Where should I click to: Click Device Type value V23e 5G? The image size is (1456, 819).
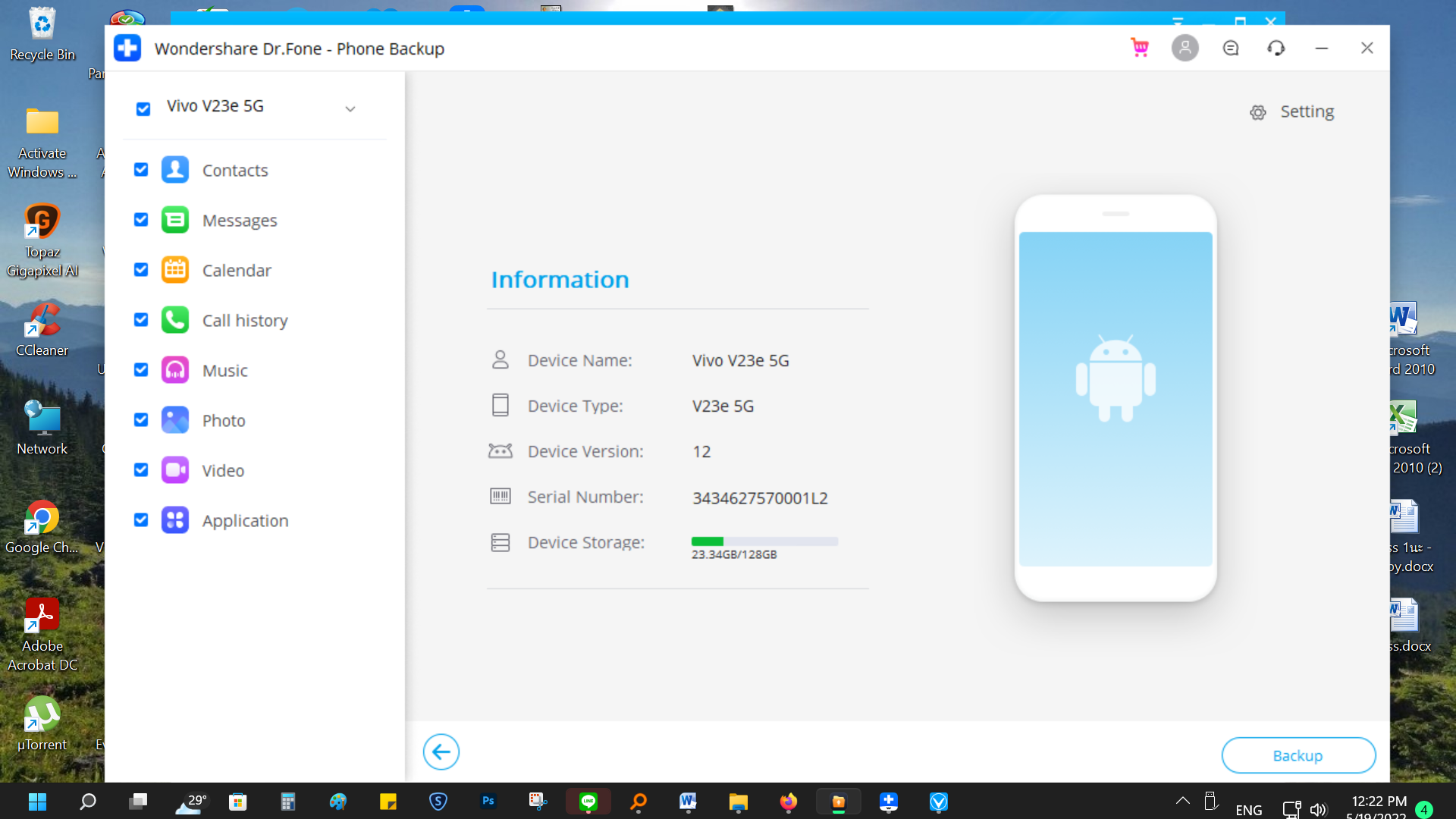723,406
